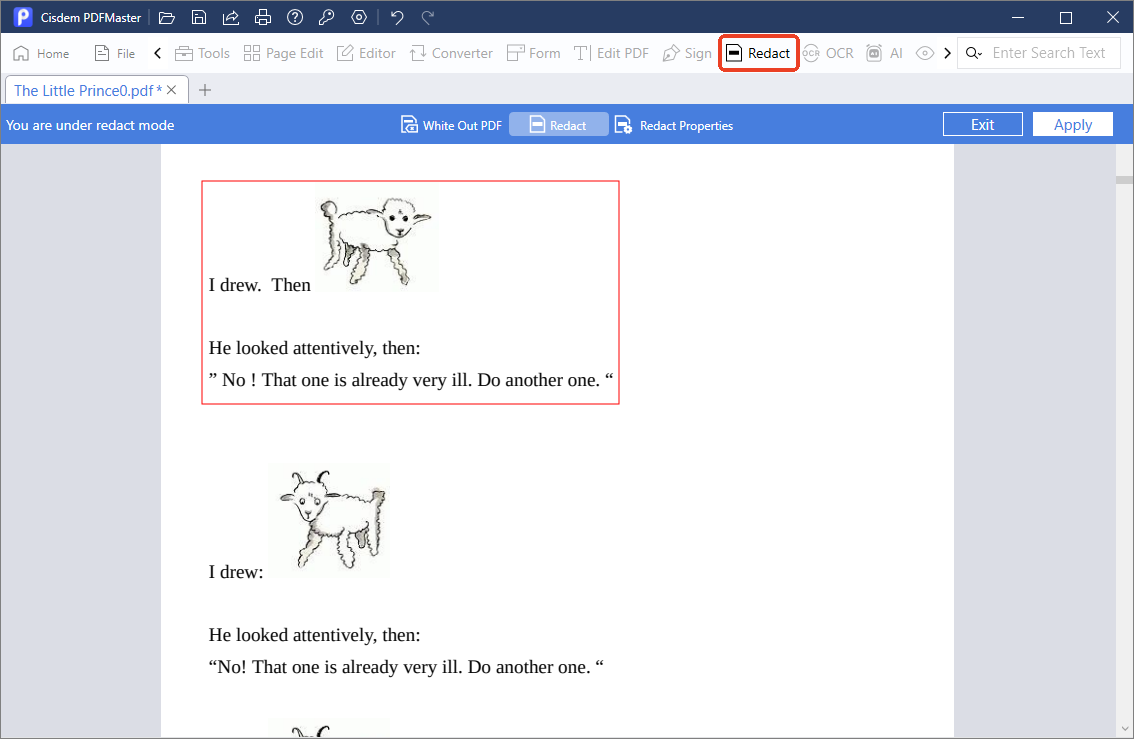Click the scroll down arrow at bottom right
This screenshot has height=739, width=1134.
1124,729
